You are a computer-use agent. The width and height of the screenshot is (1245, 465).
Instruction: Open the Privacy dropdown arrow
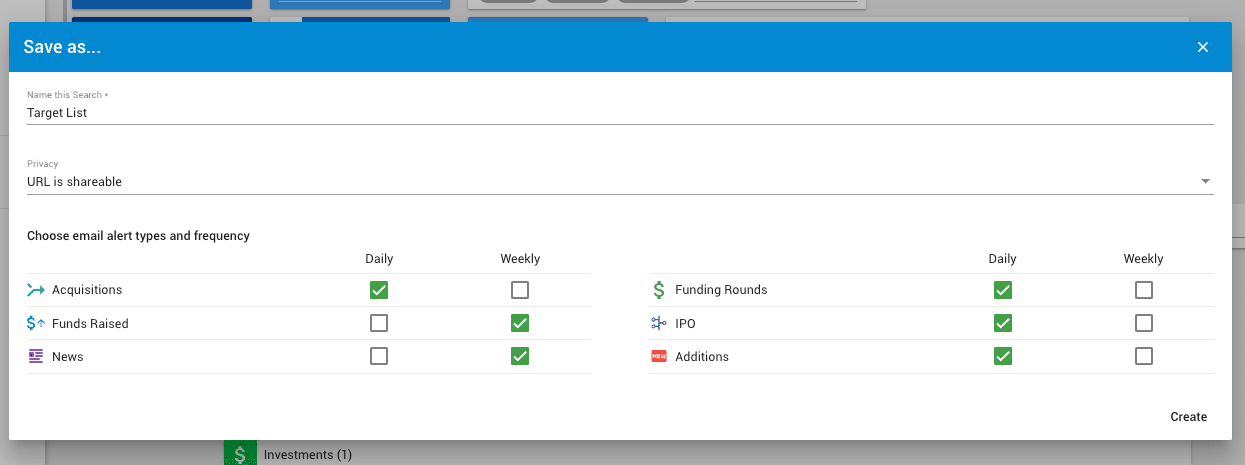pyautogui.click(x=1205, y=182)
